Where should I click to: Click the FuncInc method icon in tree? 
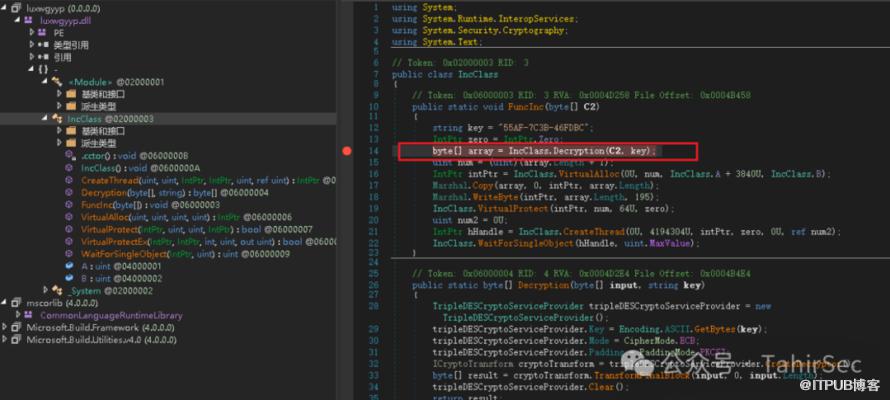point(69,205)
